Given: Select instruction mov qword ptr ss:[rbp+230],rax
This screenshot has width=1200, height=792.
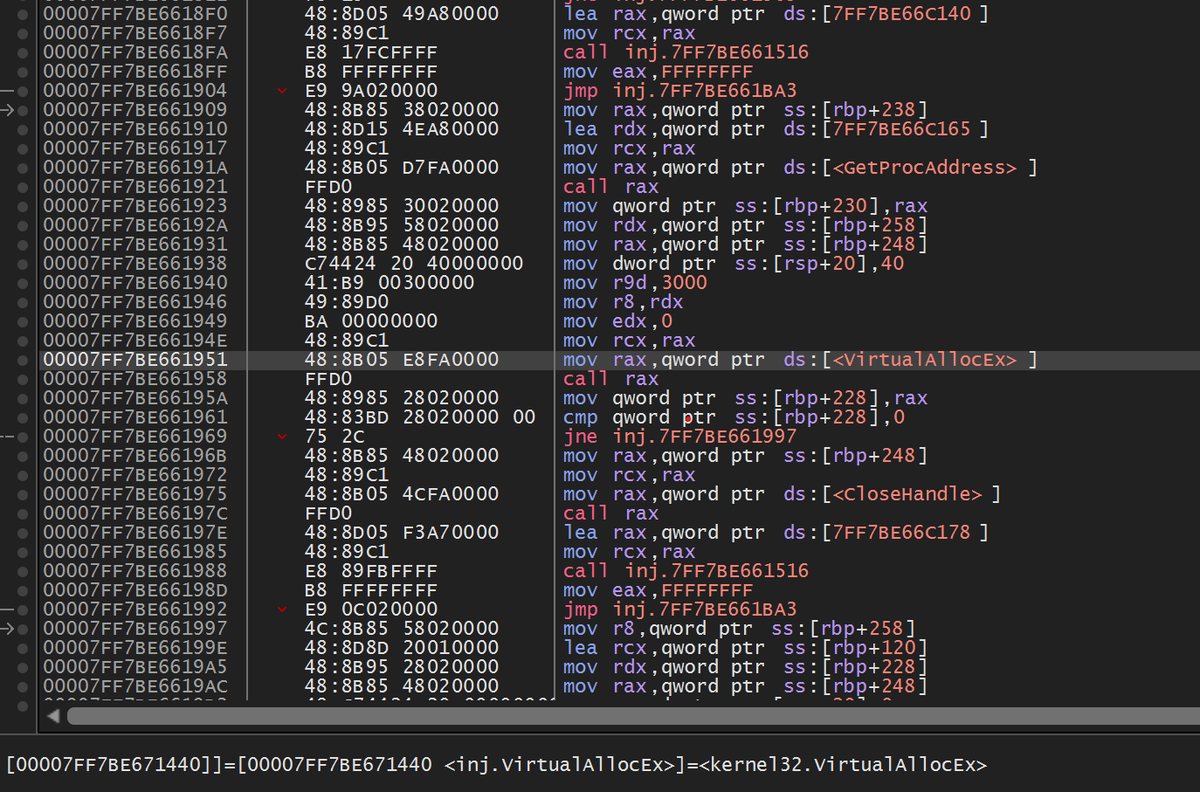Looking at the screenshot, I should (745, 206).
